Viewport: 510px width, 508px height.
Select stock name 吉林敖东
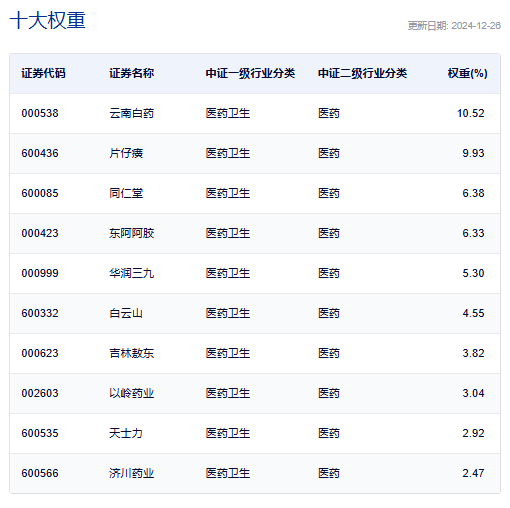click(132, 353)
